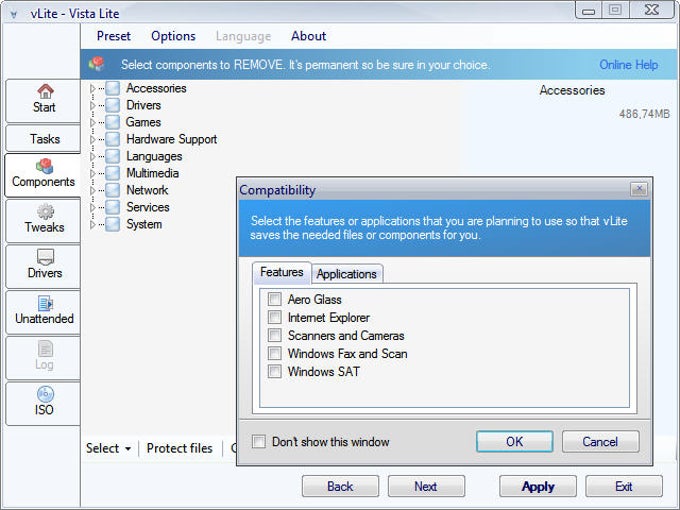This screenshot has width=680, height=510.
Task: Expand the Services tree node
Action: coord(92,207)
